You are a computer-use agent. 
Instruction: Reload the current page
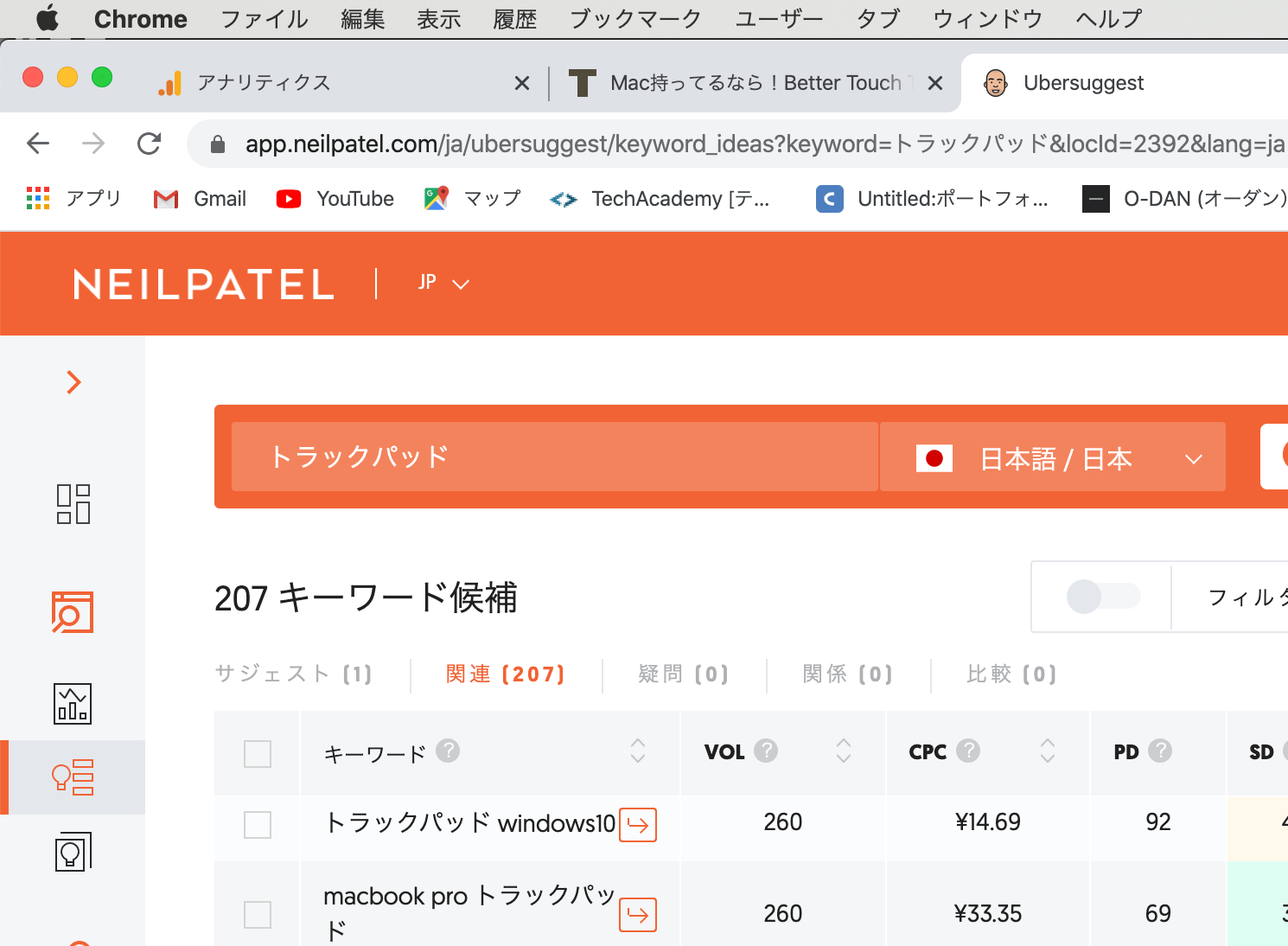(x=150, y=144)
